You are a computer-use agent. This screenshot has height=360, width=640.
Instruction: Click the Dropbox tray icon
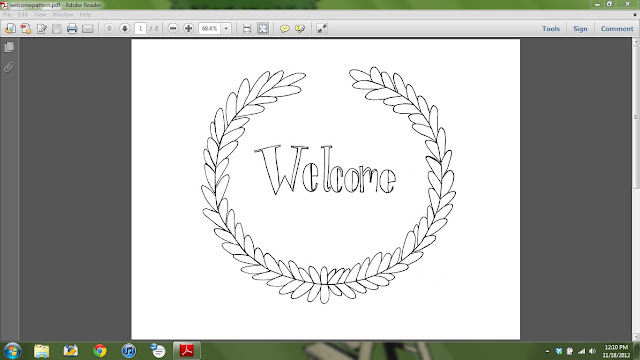(559, 351)
